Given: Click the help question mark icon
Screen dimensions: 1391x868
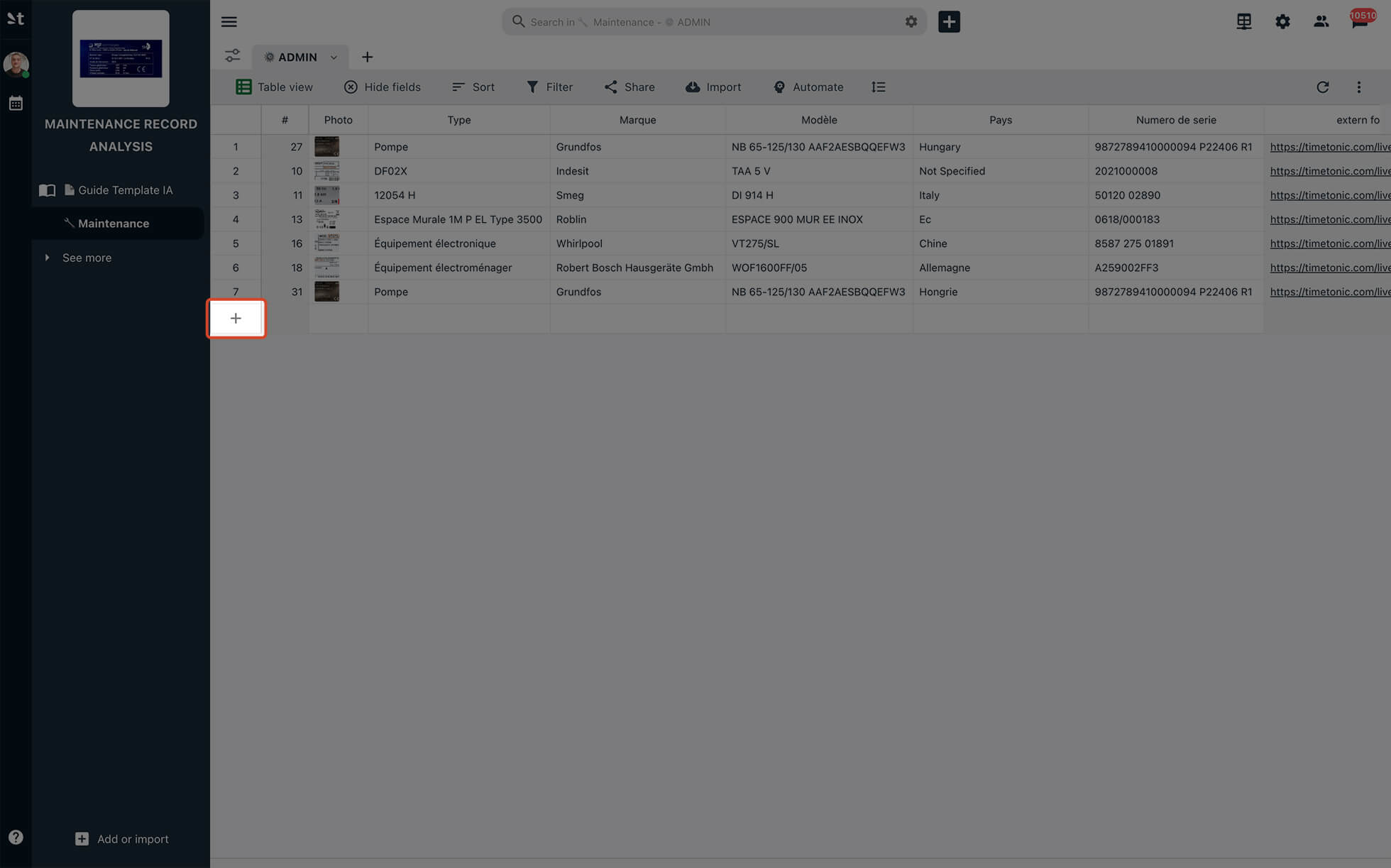Looking at the screenshot, I should (x=16, y=837).
